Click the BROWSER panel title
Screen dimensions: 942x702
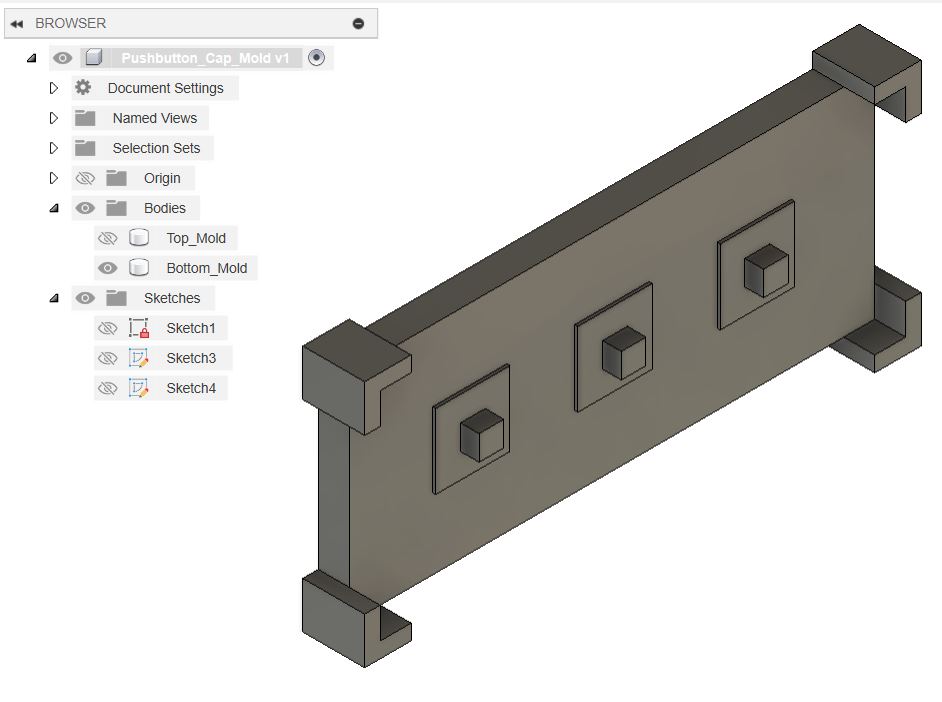click(x=70, y=23)
